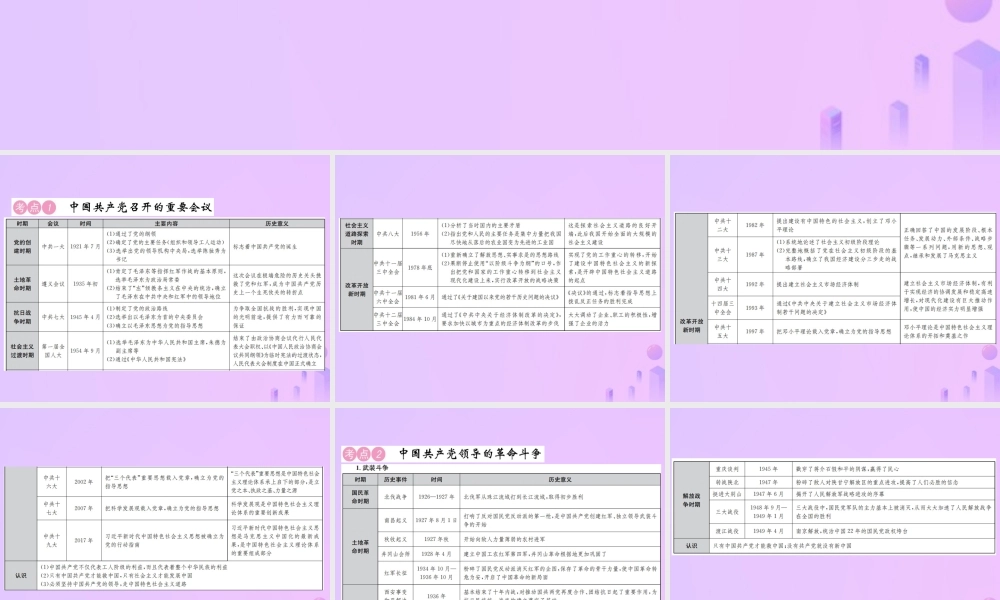Click the 中共七大 table cell
This screenshot has width=1000, height=600.
pyautogui.click(x=54, y=317)
